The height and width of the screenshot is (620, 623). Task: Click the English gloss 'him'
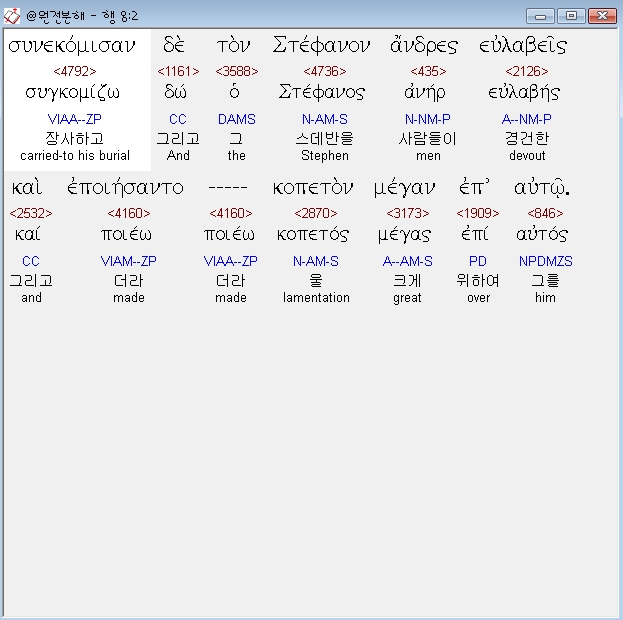click(x=546, y=298)
